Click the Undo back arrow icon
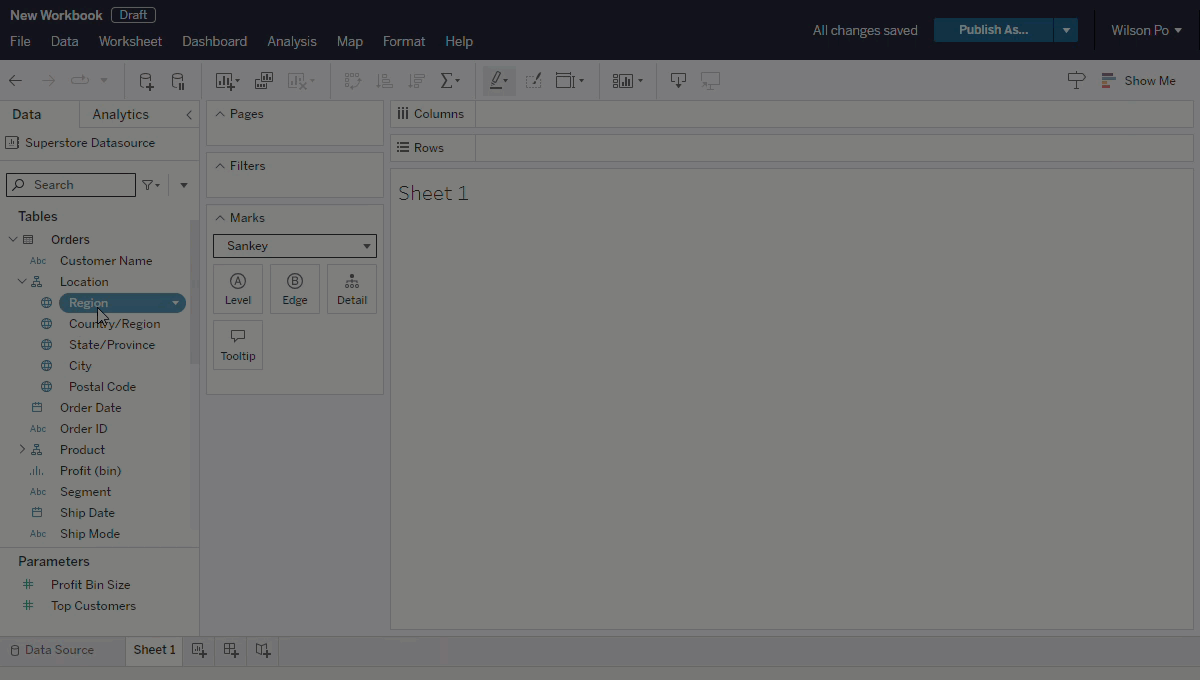 [16, 81]
